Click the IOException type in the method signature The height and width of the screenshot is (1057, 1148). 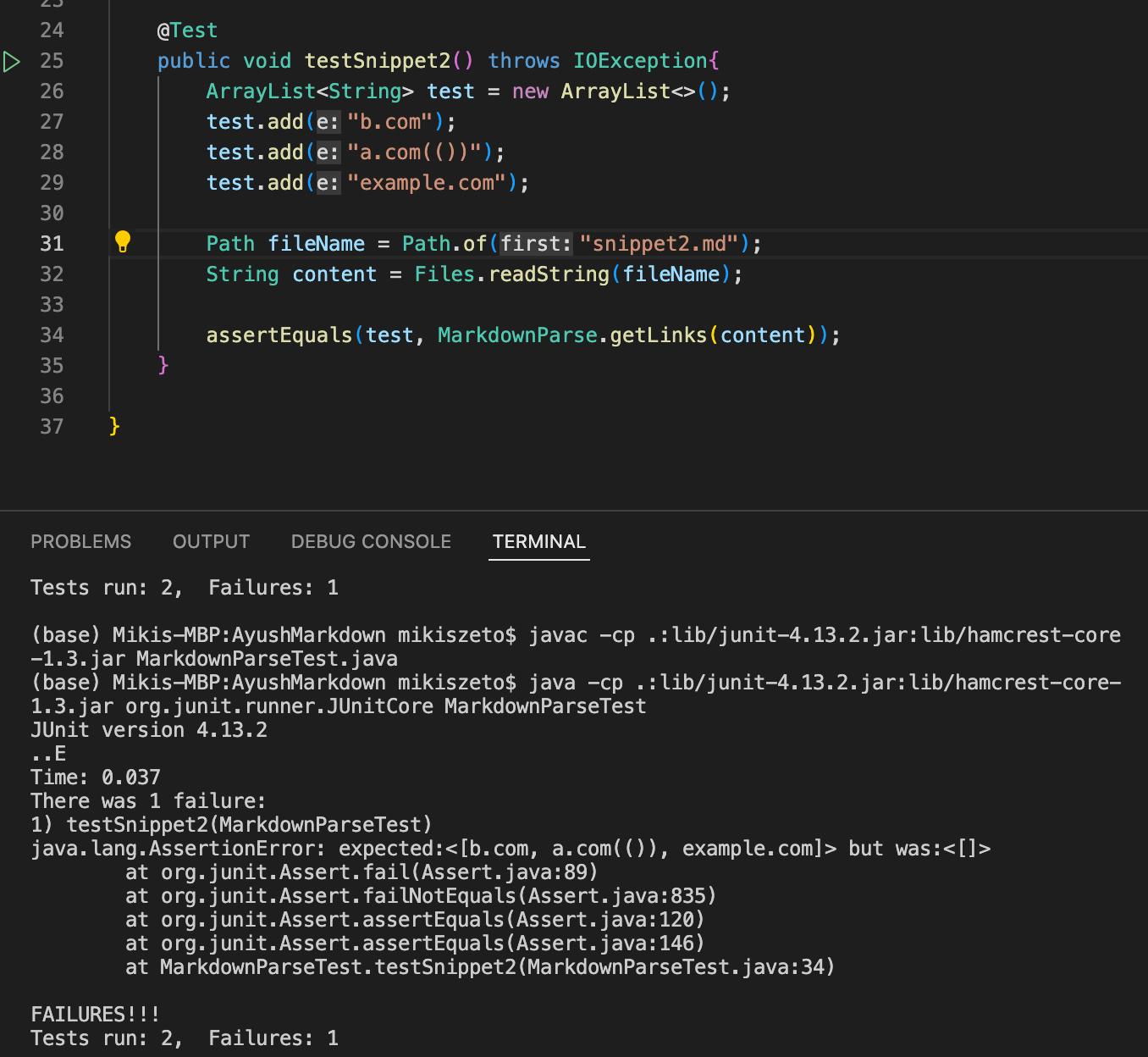click(x=641, y=61)
